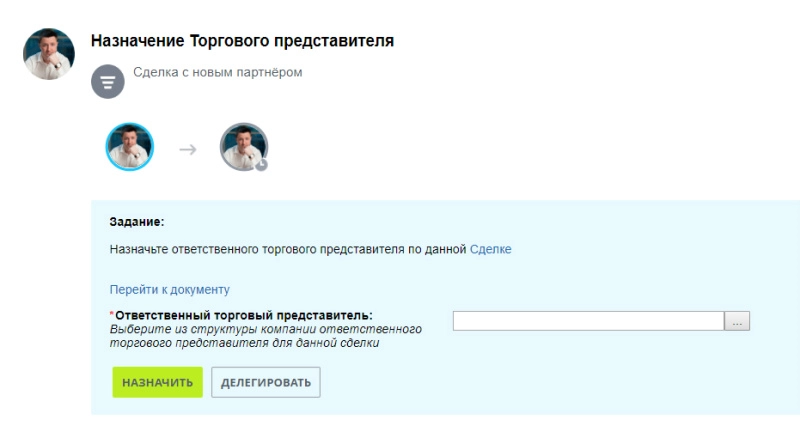Click the task description starting with Назначьте ответственного
800x426 pixels.
point(287,249)
